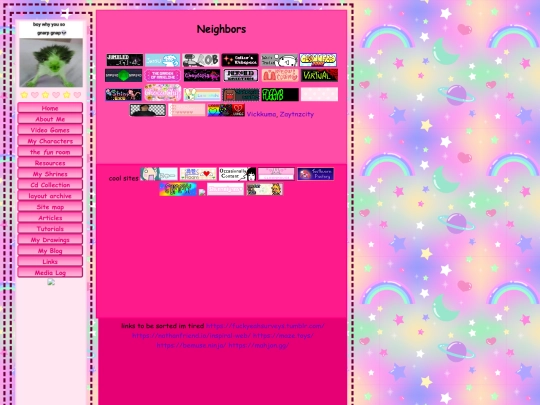Click the broken image below Media Log

coord(51,282)
